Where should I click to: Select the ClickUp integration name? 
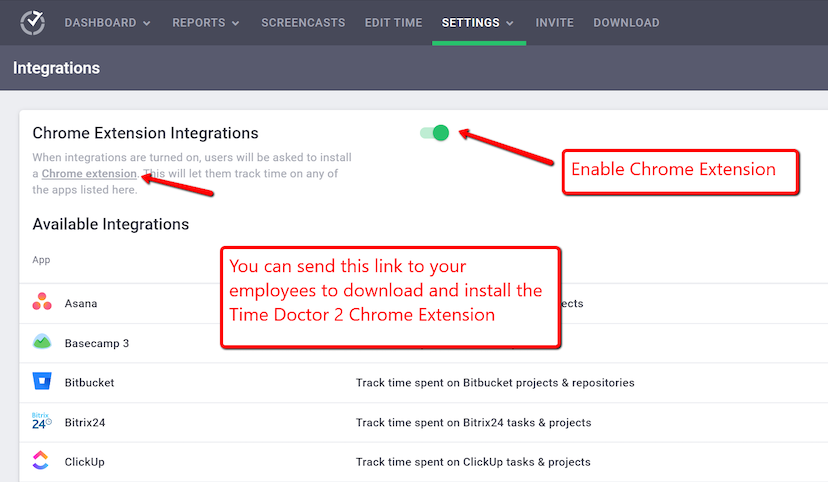[x=84, y=462]
